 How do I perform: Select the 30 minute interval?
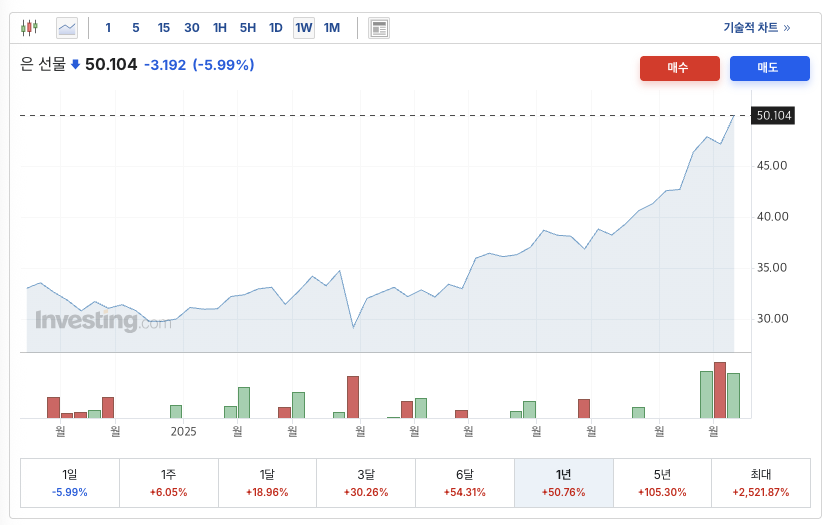(192, 28)
